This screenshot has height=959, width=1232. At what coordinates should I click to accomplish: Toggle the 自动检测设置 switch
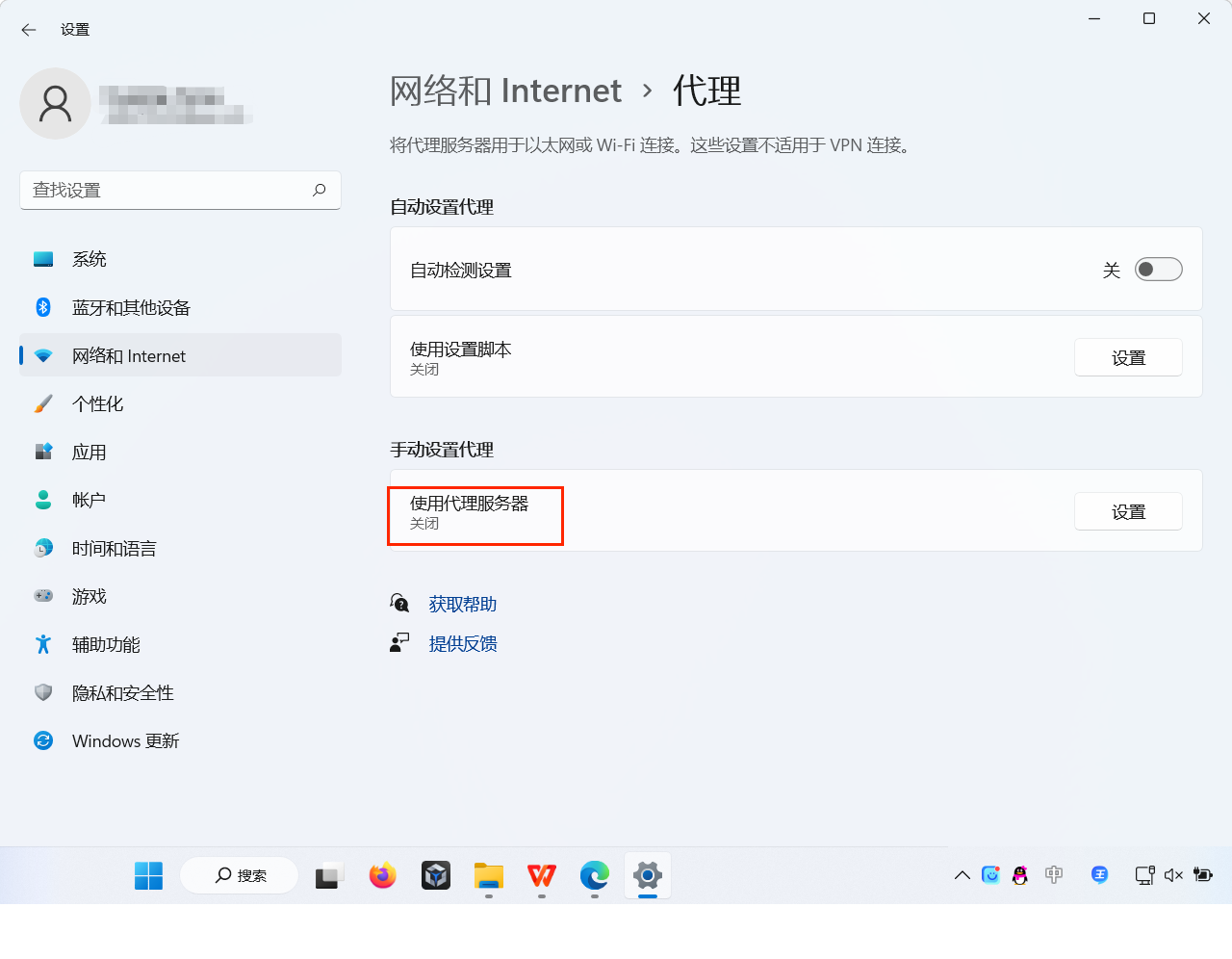click(x=1158, y=270)
